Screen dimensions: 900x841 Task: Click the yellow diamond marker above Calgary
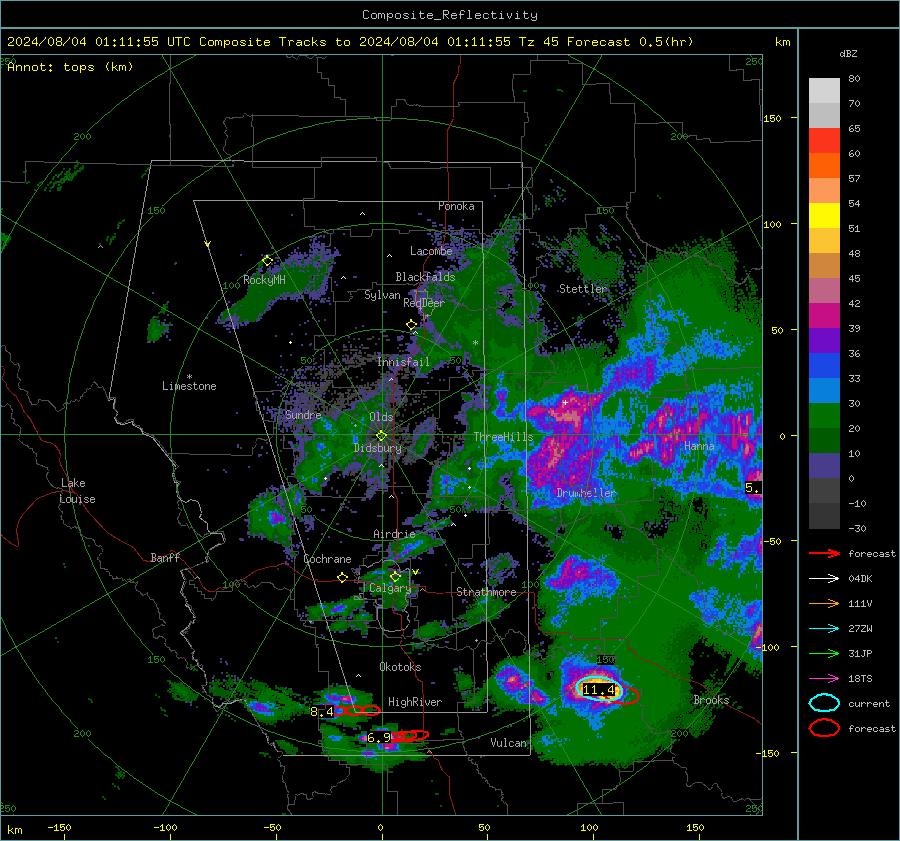pos(395,576)
